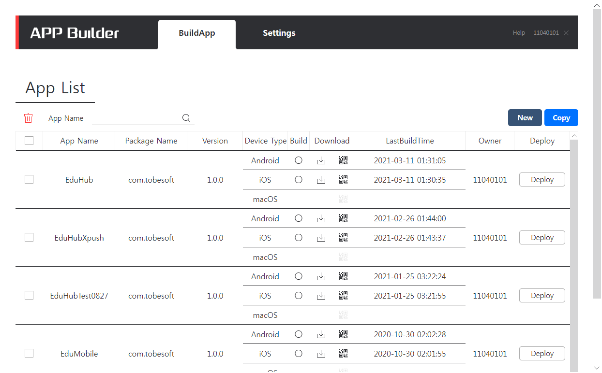Click the app list vertical scrollbar
This screenshot has width=602, height=373.
point(574,253)
